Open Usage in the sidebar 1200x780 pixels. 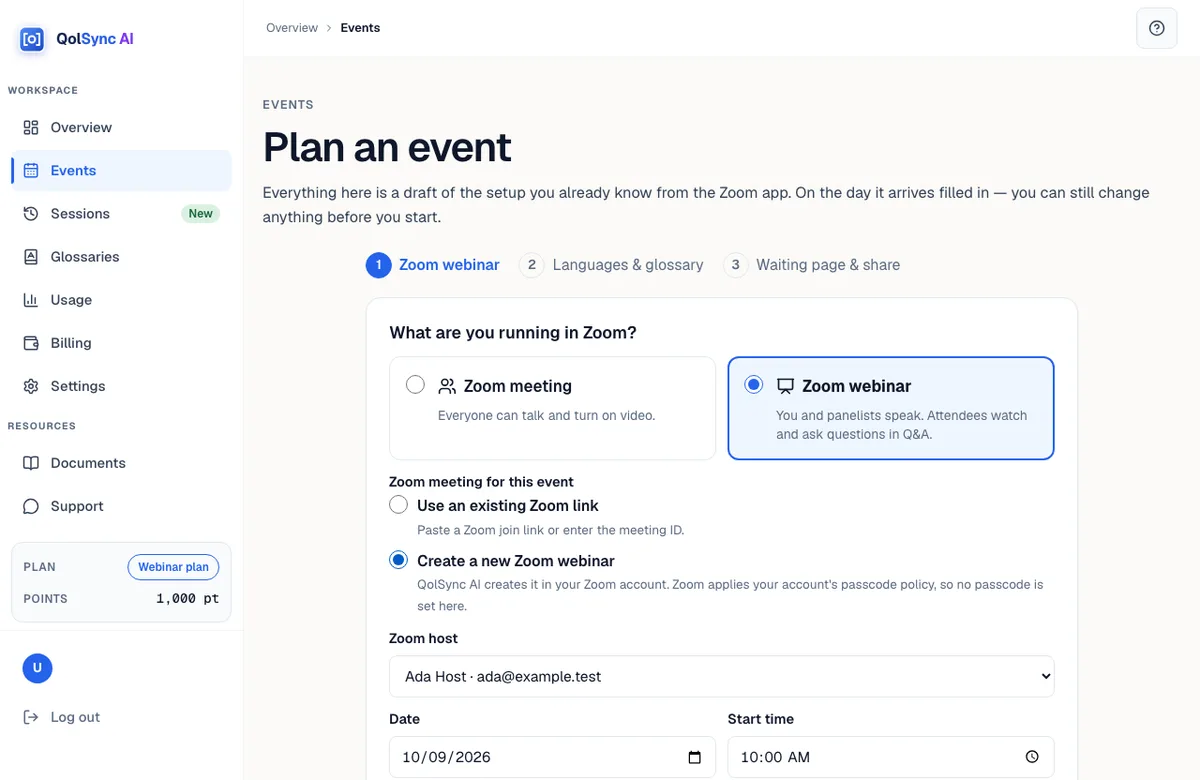pos(121,299)
